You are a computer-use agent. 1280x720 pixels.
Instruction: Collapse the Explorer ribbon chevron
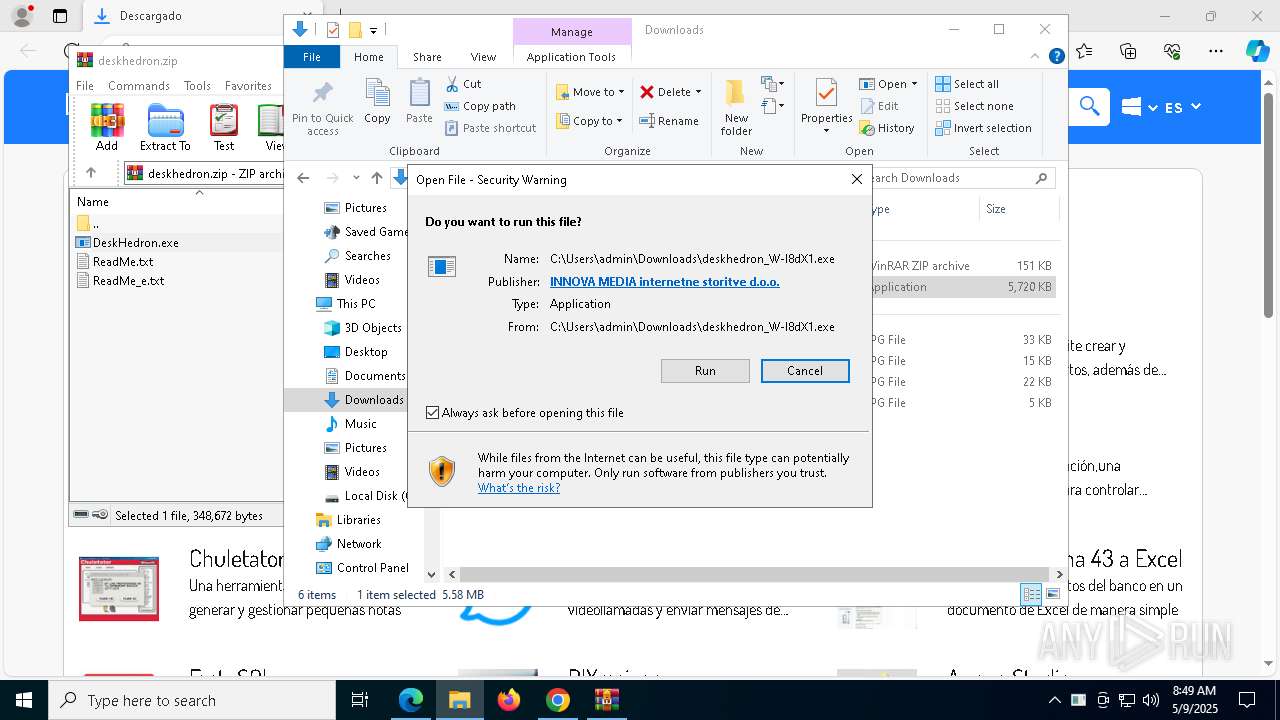pos(1036,57)
